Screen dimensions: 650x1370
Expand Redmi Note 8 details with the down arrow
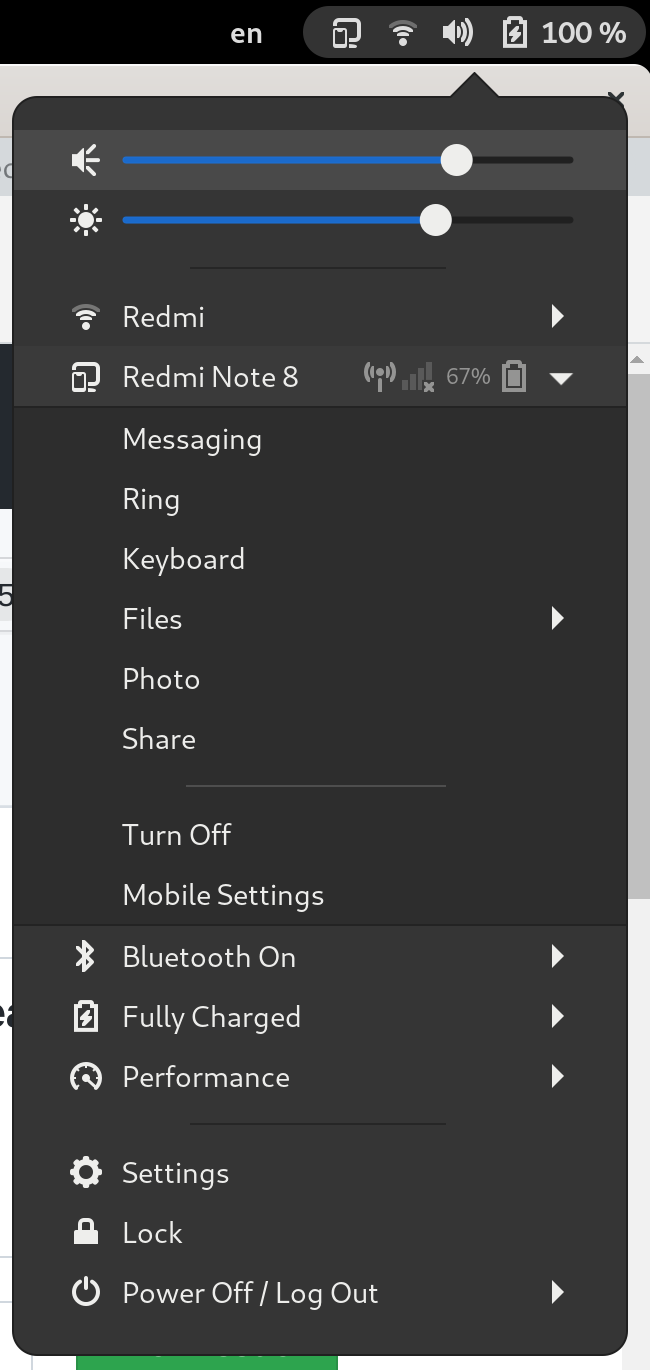[x=561, y=377]
